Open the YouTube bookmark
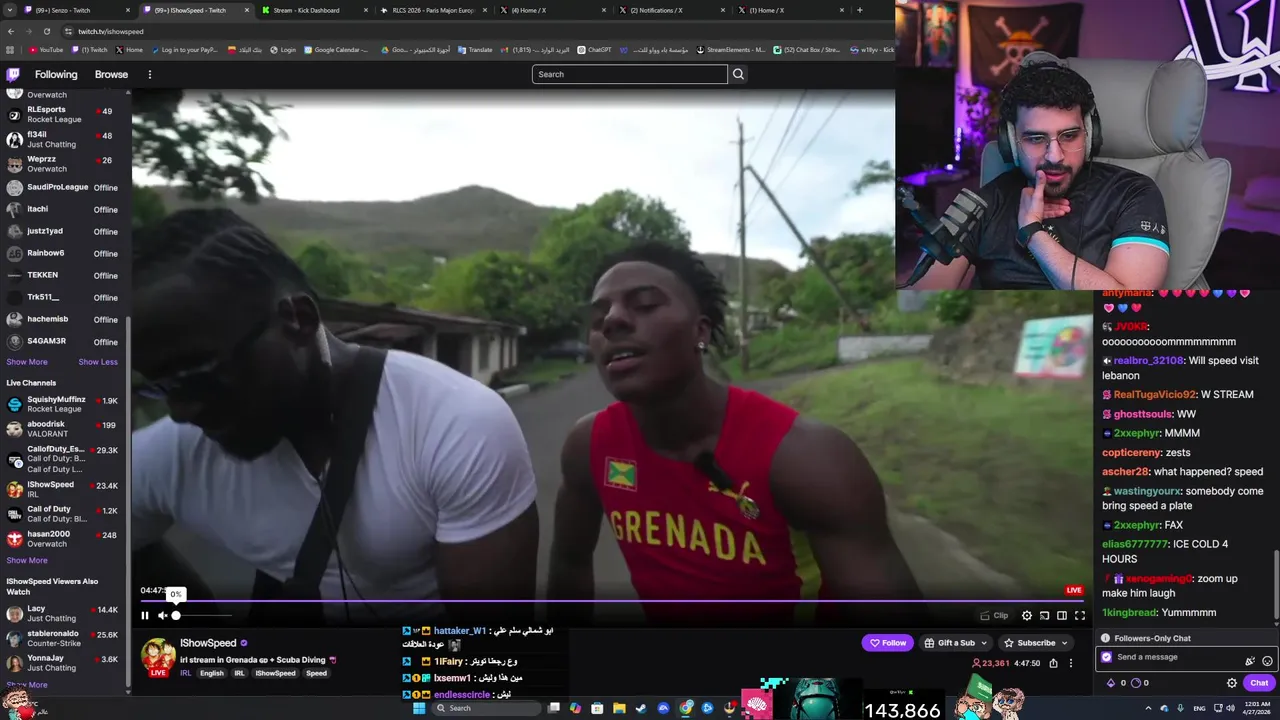The height and width of the screenshot is (720, 1280). 46,49
